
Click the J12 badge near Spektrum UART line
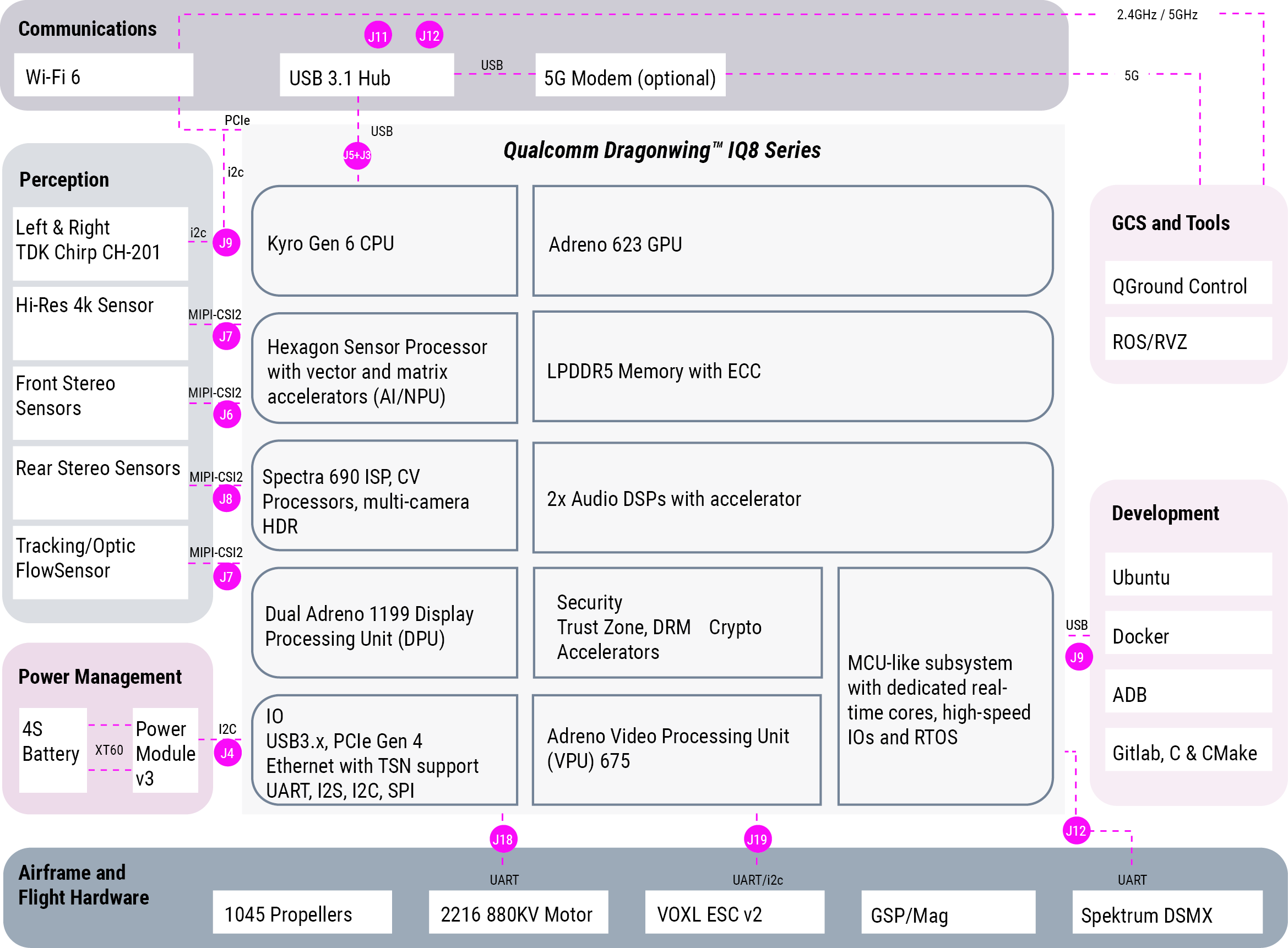point(1076,830)
